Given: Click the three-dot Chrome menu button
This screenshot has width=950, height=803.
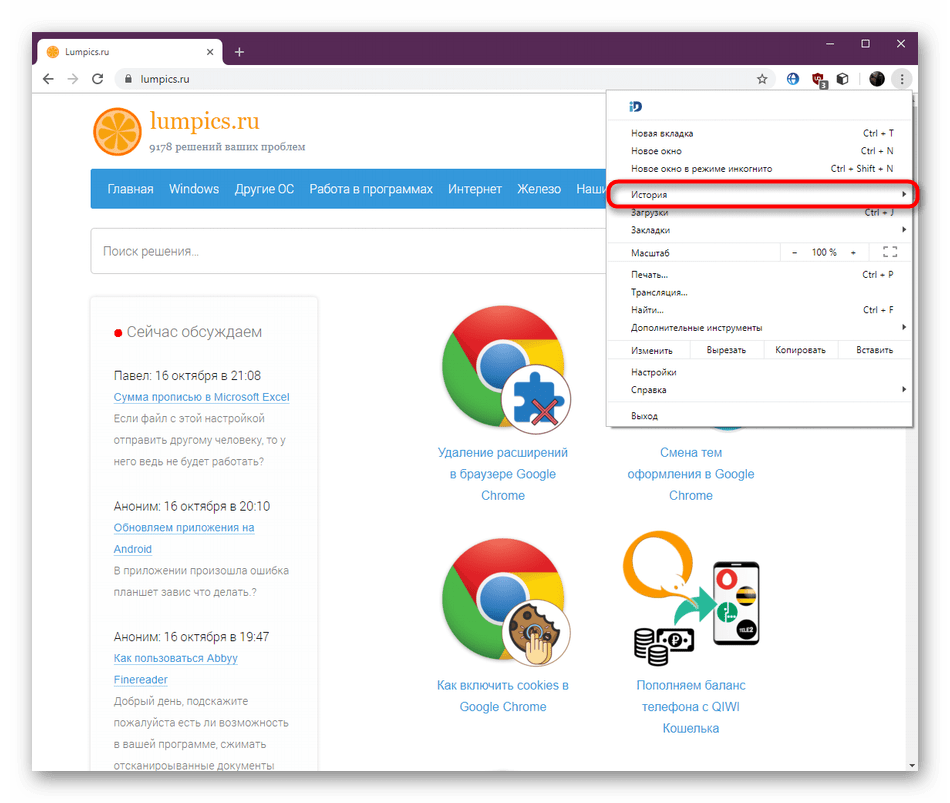Looking at the screenshot, I should point(902,79).
